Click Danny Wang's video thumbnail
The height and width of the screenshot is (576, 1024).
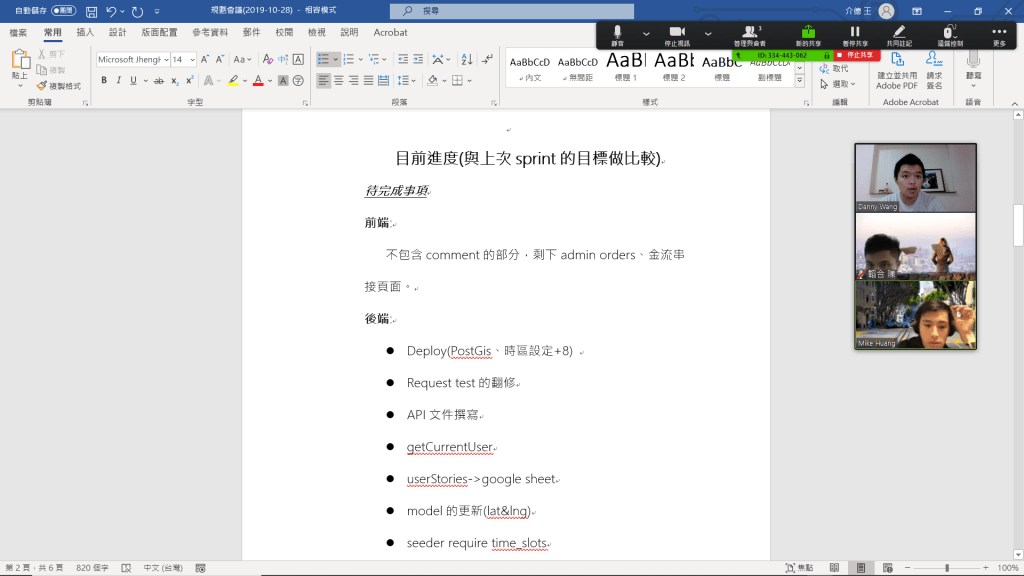click(915, 177)
